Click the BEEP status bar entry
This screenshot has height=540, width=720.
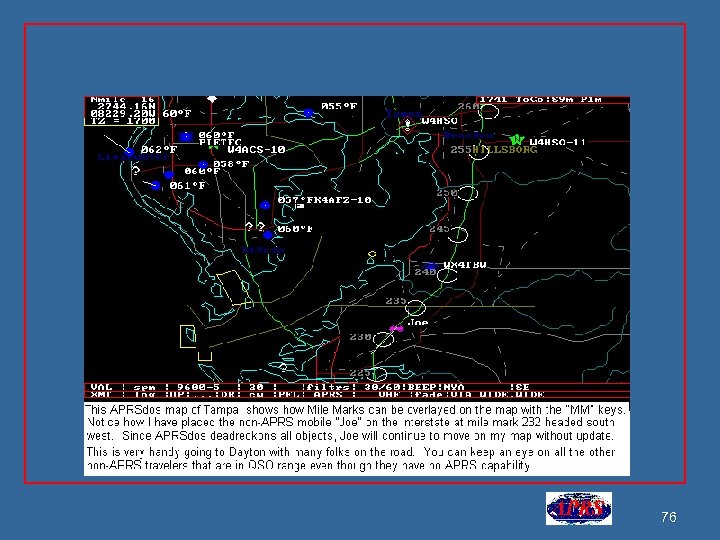click(x=422, y=387)
